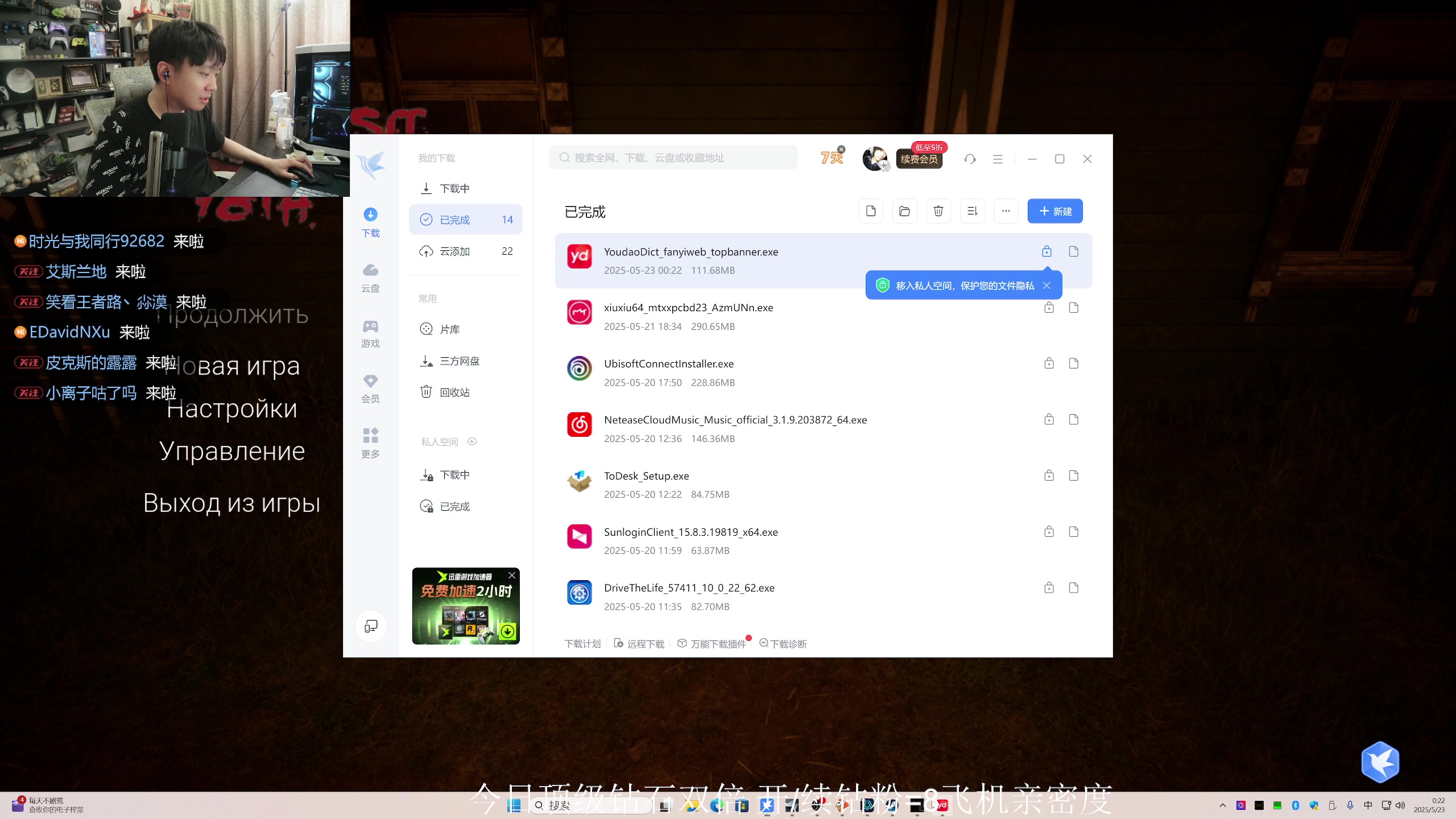Click the new file icon in 已完成 toolbar

point(871,212)
